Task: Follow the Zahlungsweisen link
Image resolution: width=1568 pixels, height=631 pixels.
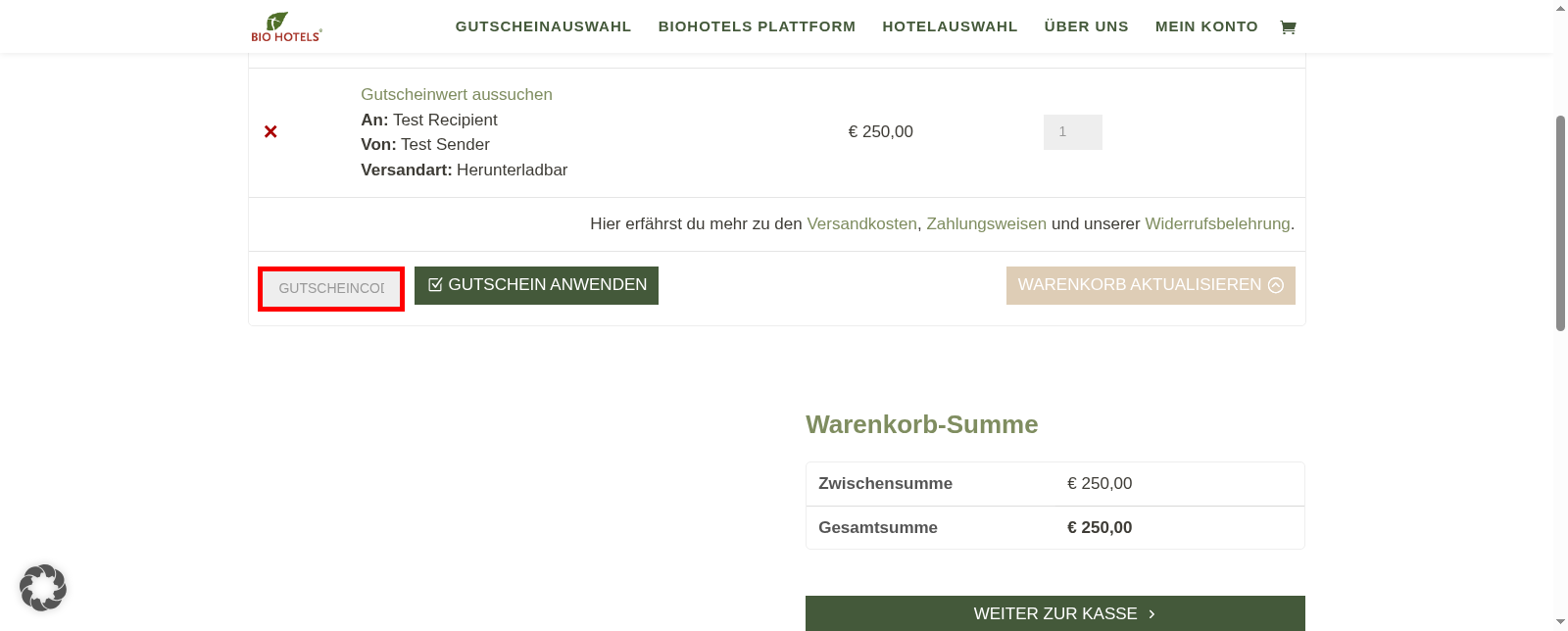Action: [x=986, y=223]
